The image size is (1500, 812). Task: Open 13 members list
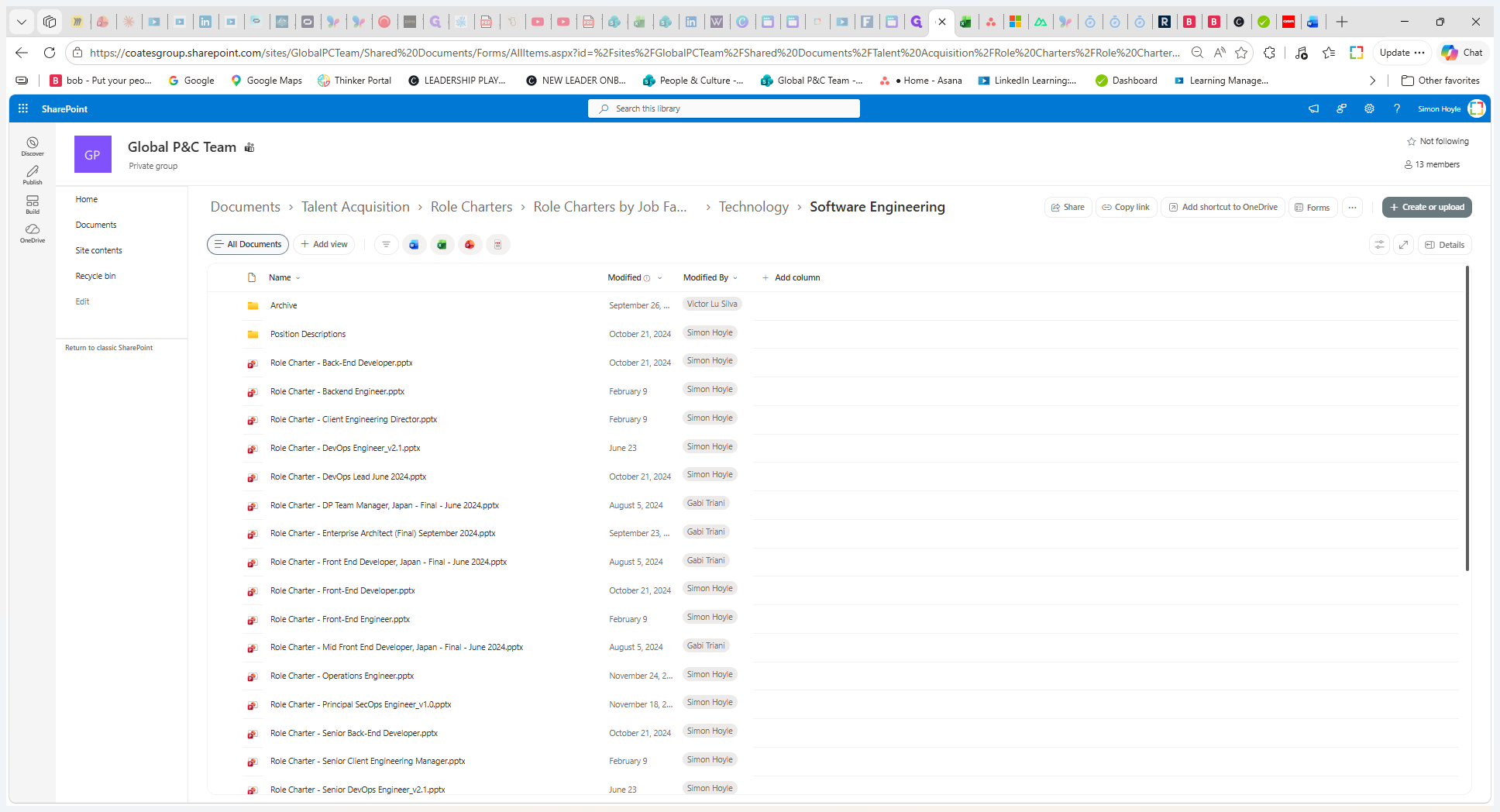(1432, 164)
